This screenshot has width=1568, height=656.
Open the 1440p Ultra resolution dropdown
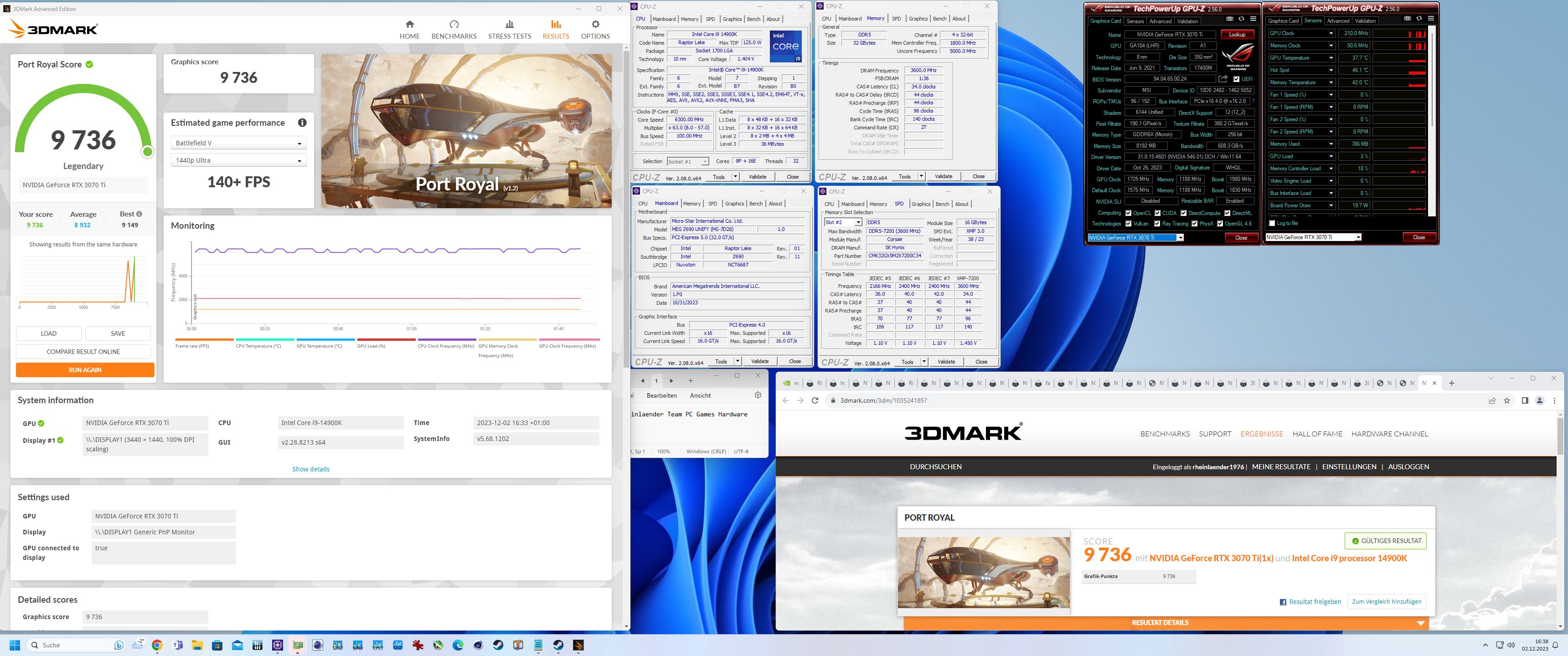[238, 160]
